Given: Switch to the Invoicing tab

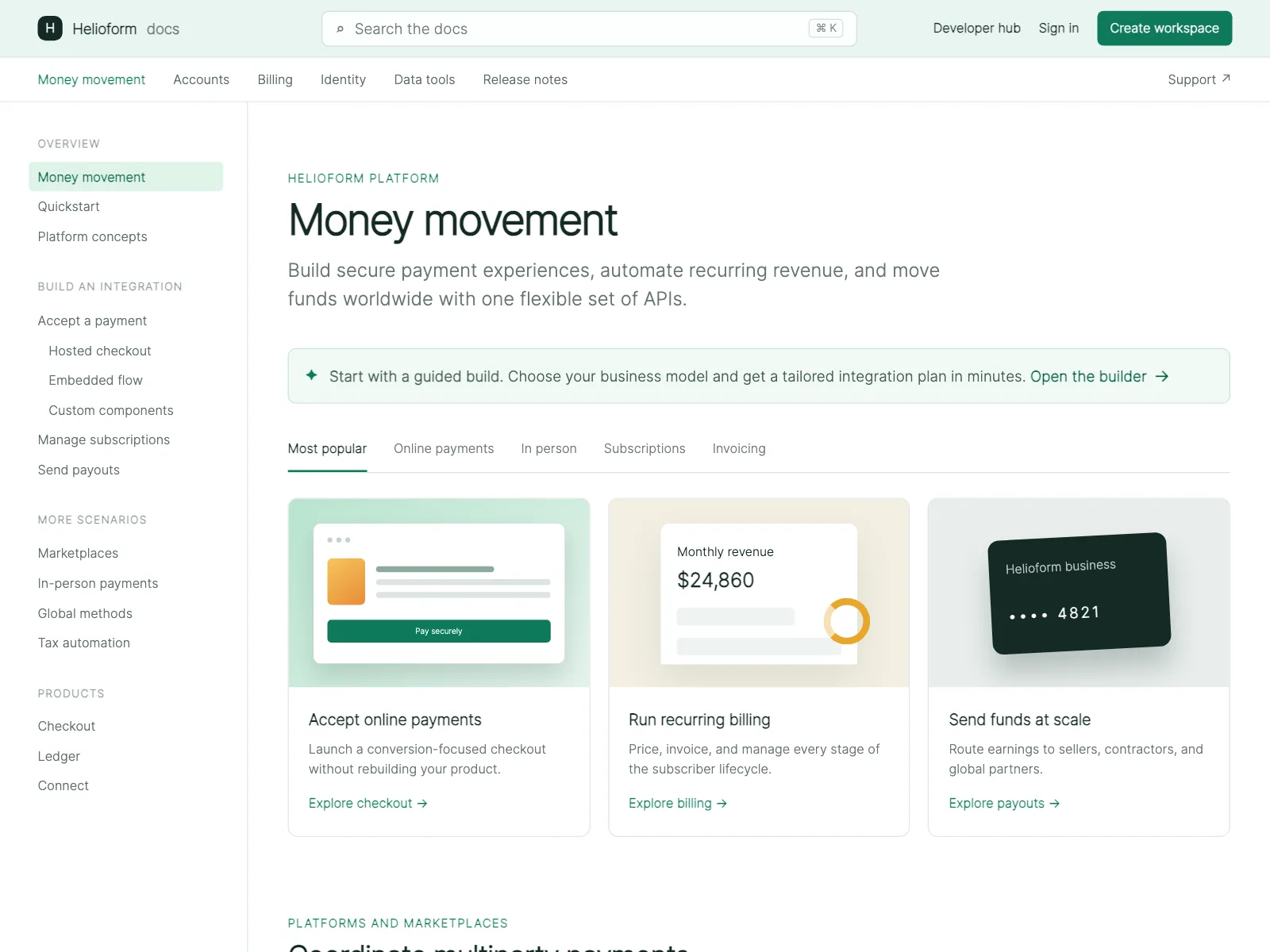Looking at the screenshot, I should 739,448.
